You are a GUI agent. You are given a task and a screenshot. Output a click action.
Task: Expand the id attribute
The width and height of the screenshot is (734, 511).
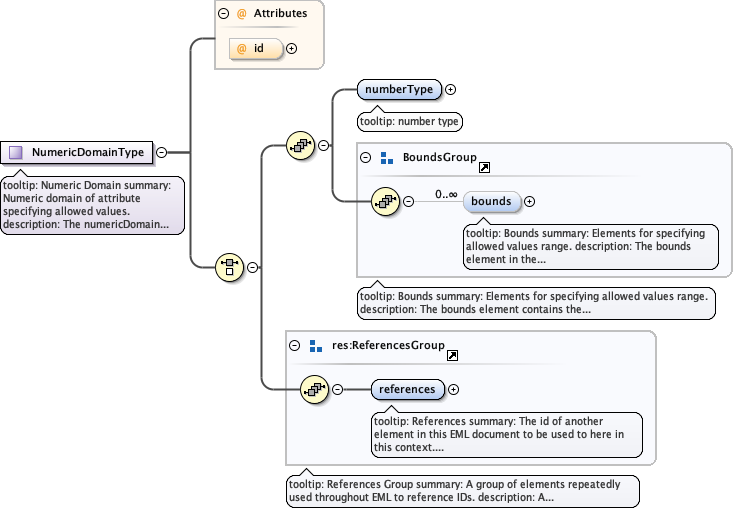(x=292, y=47)
